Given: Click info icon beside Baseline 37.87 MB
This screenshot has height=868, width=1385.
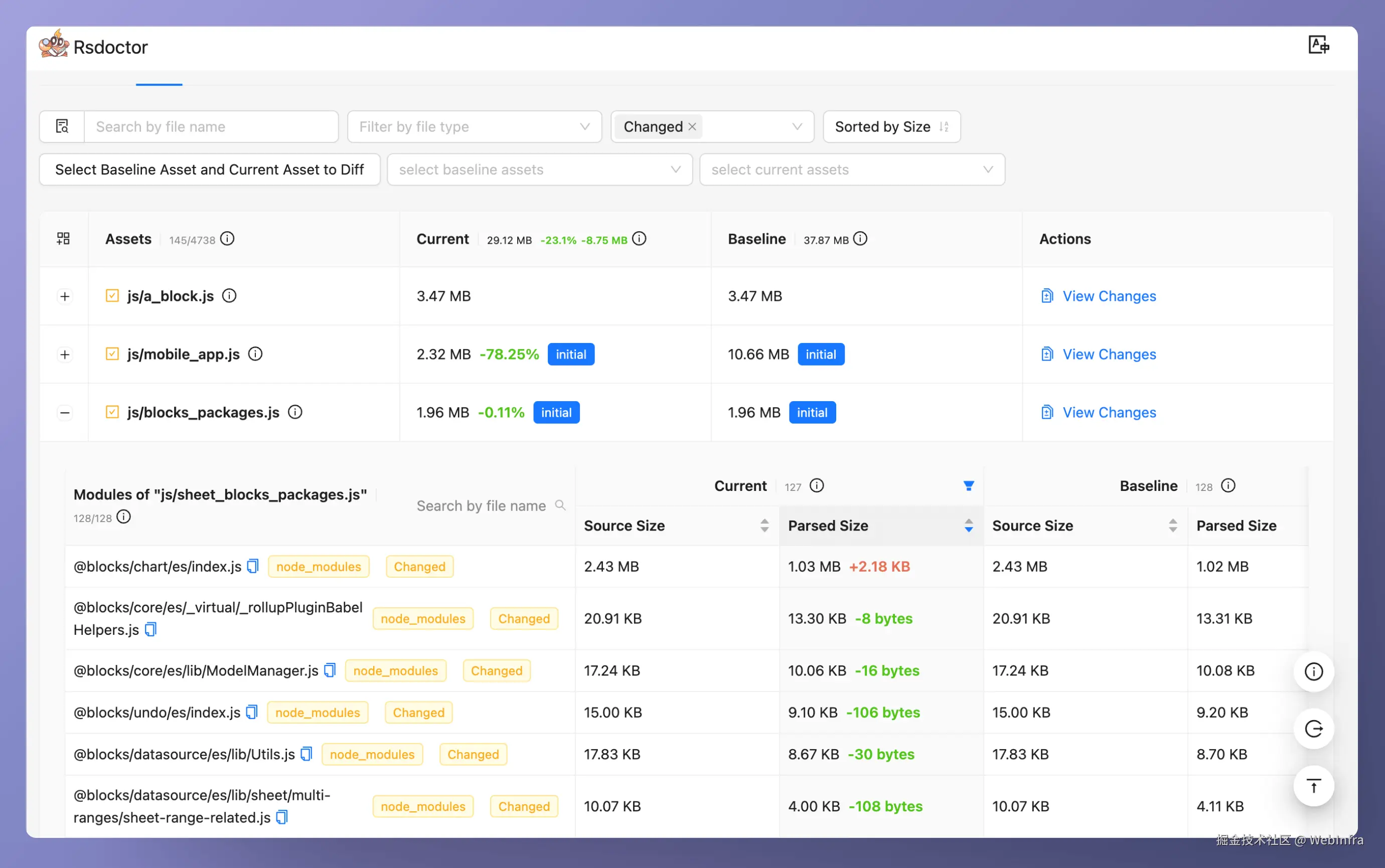Looking at the screenshot, I should click(860, 239).
